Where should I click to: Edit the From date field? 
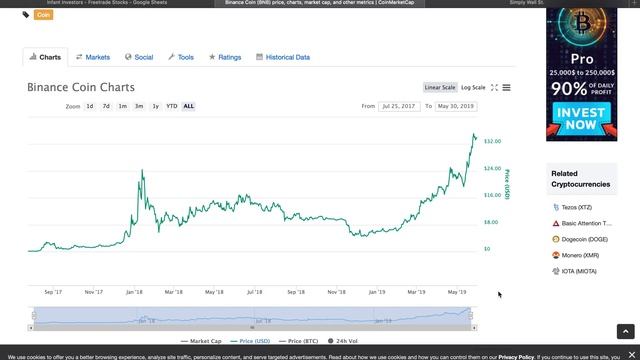coord(399,106)
